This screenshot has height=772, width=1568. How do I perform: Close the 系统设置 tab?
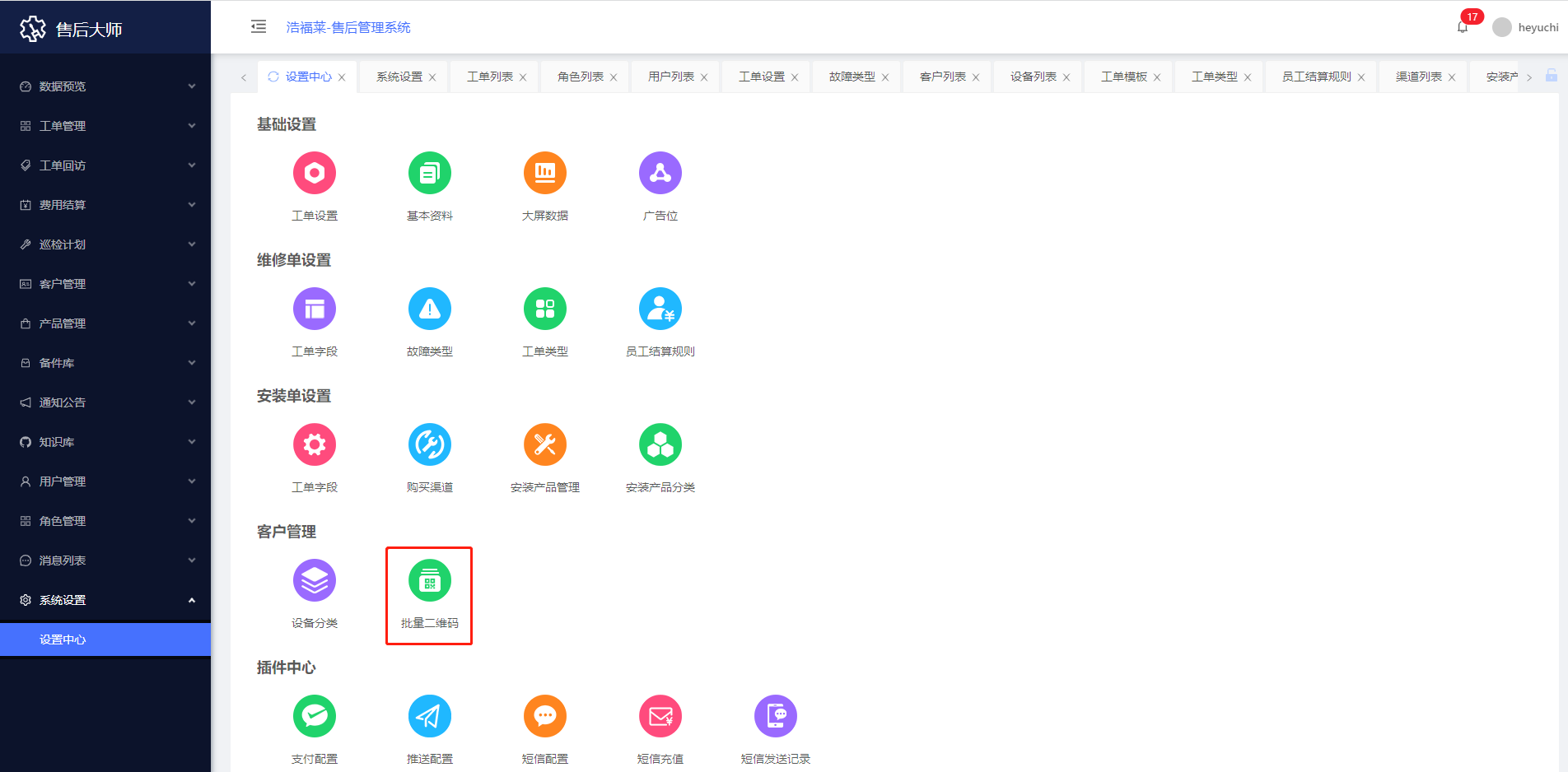click(432, 77)
